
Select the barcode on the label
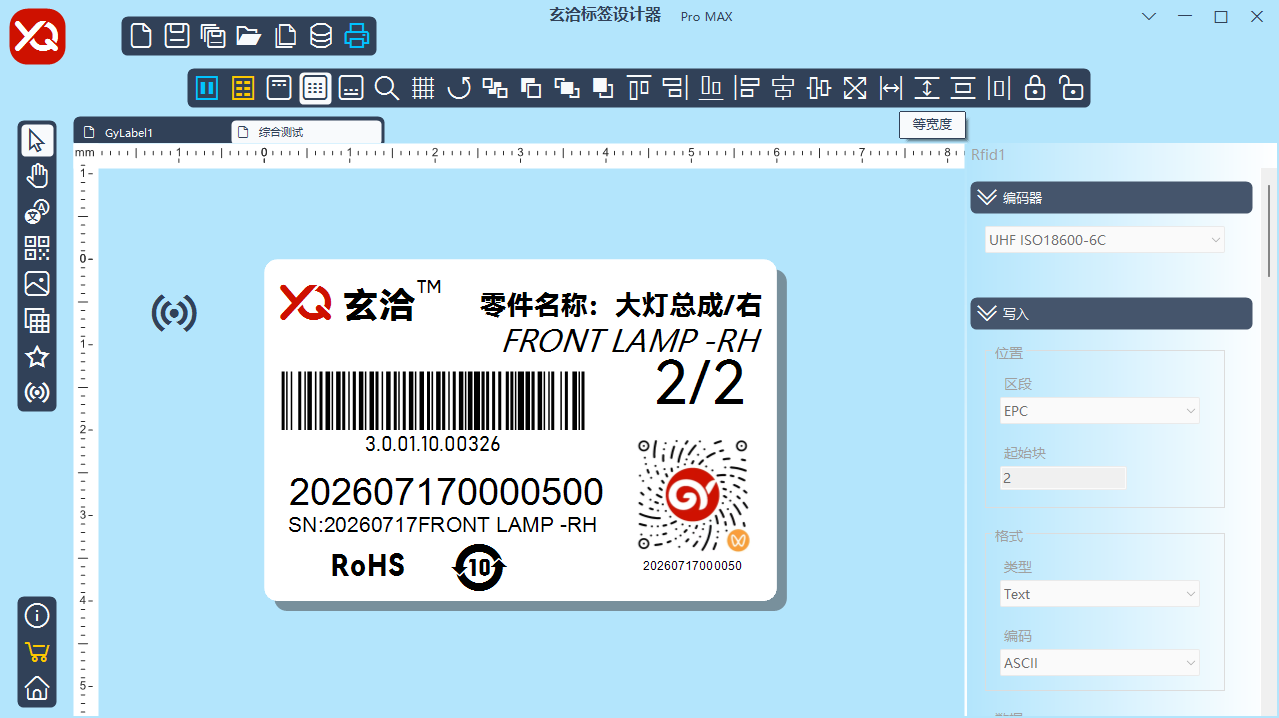click(x=432, y=401)
